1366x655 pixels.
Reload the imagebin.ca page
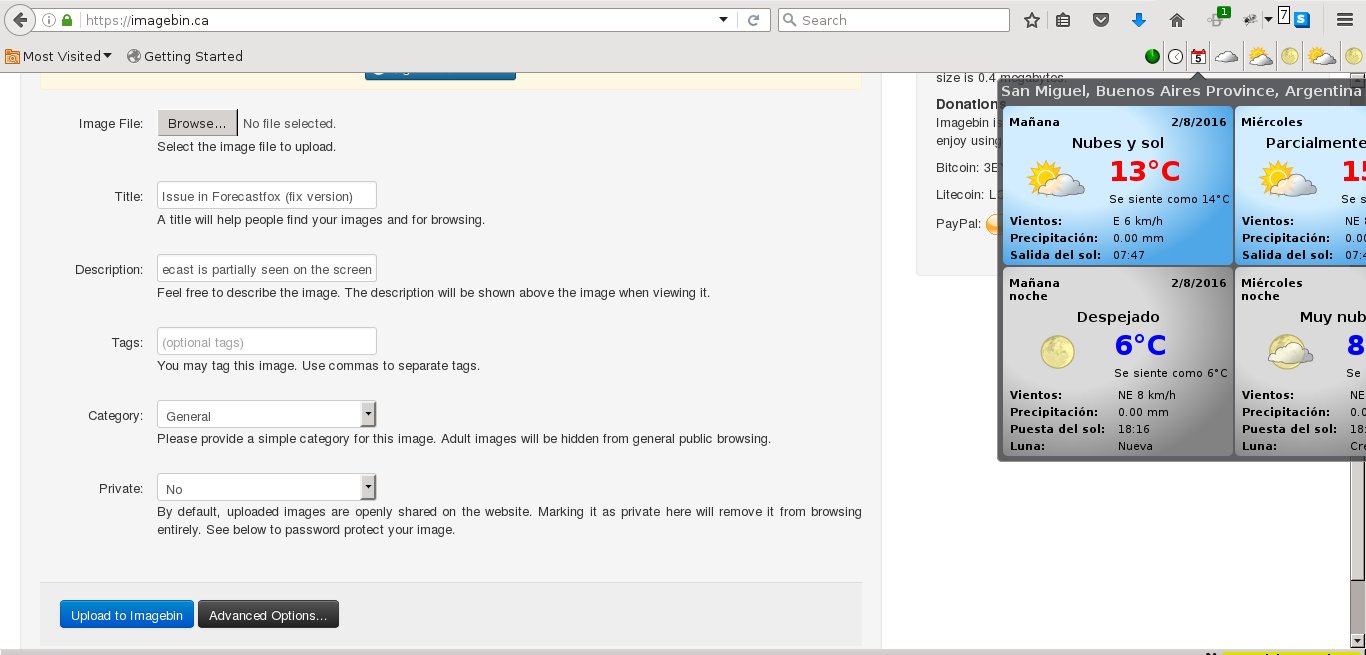coord(754,20)
